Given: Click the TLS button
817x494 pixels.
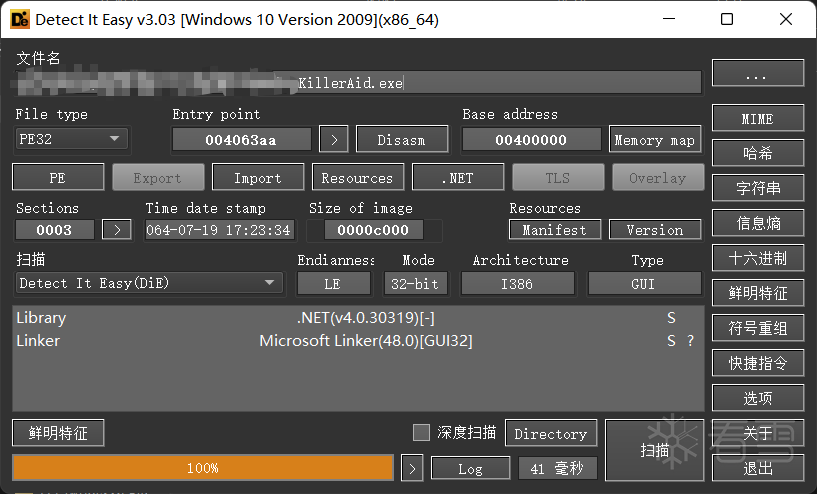Looking at the screenshot, I should pyautogui.click(x=558, y=178).
